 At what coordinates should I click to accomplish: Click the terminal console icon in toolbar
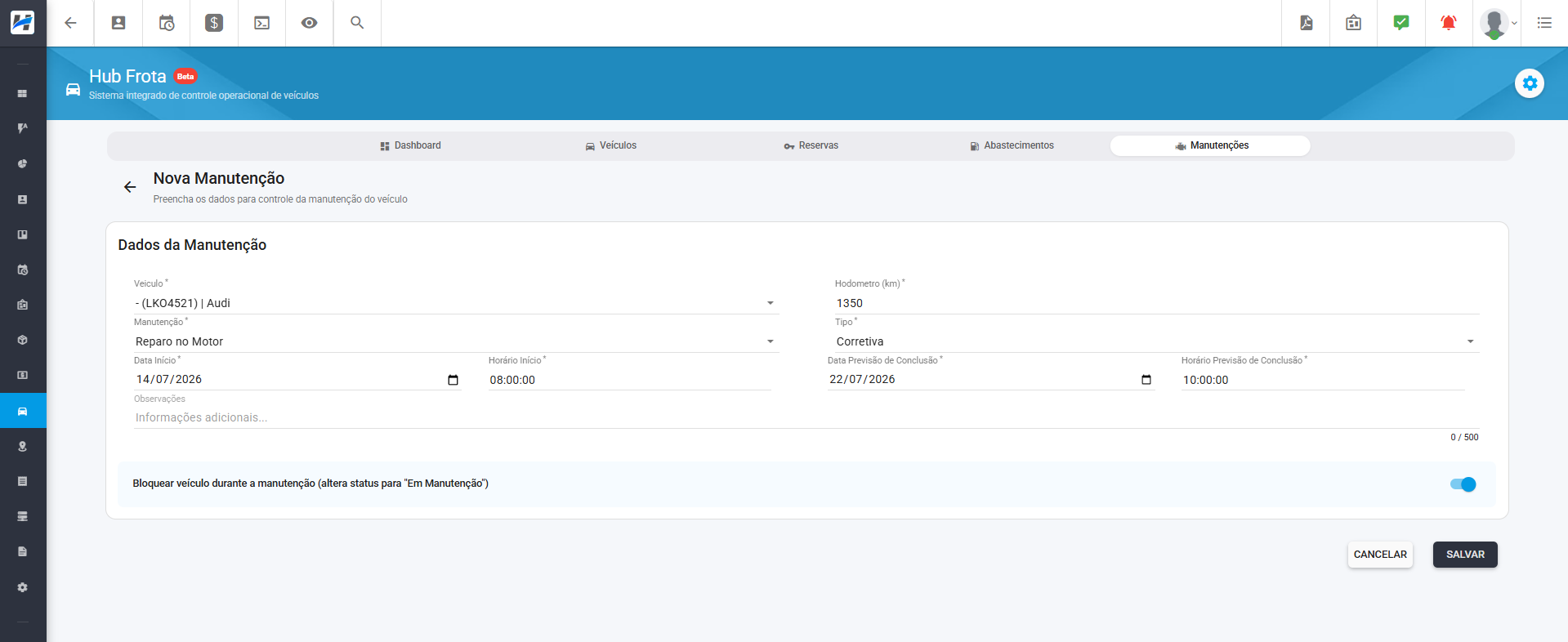point(261,23)
